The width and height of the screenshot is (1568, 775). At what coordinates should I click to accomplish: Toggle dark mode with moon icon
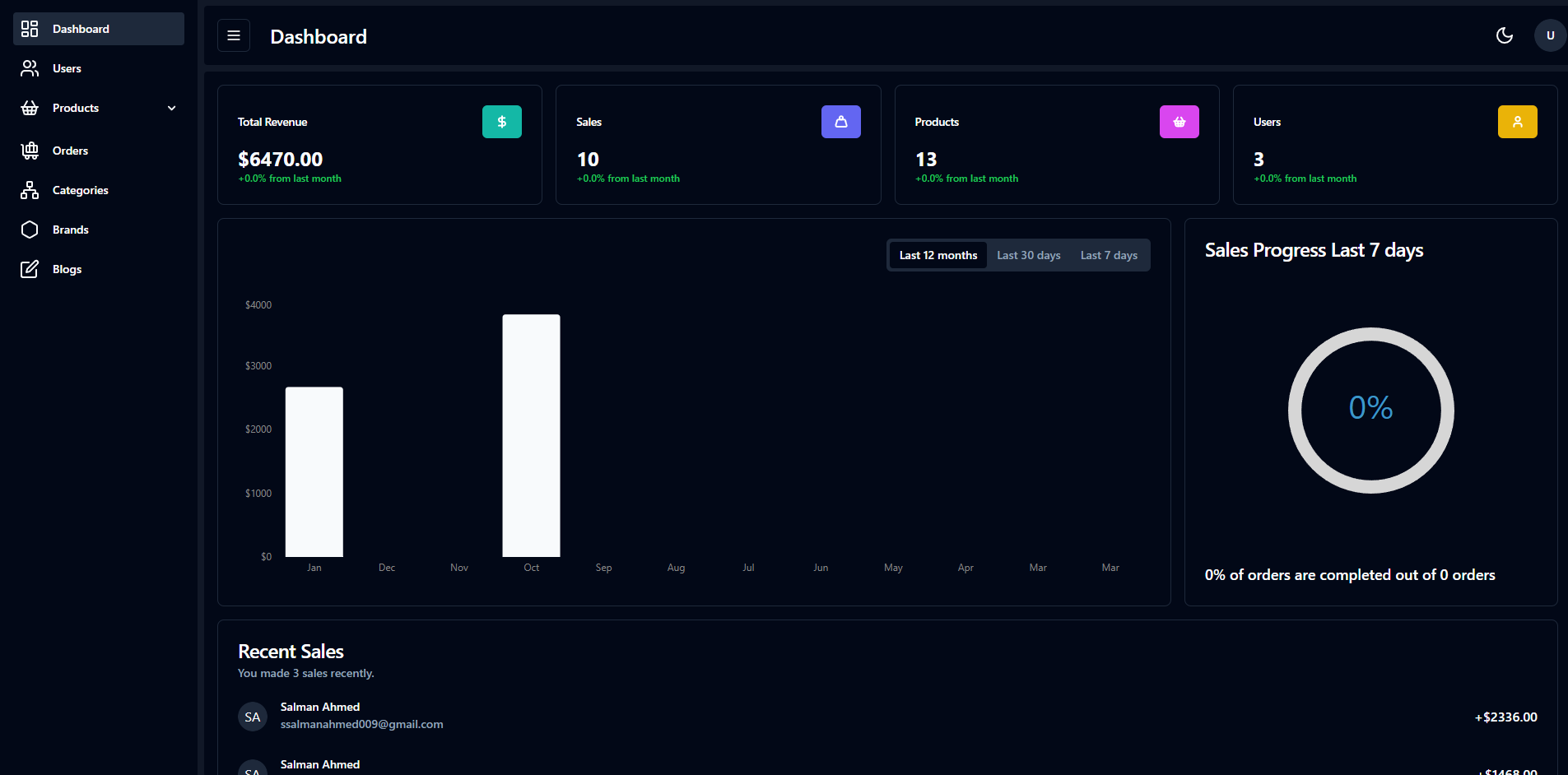[1504, 35]
